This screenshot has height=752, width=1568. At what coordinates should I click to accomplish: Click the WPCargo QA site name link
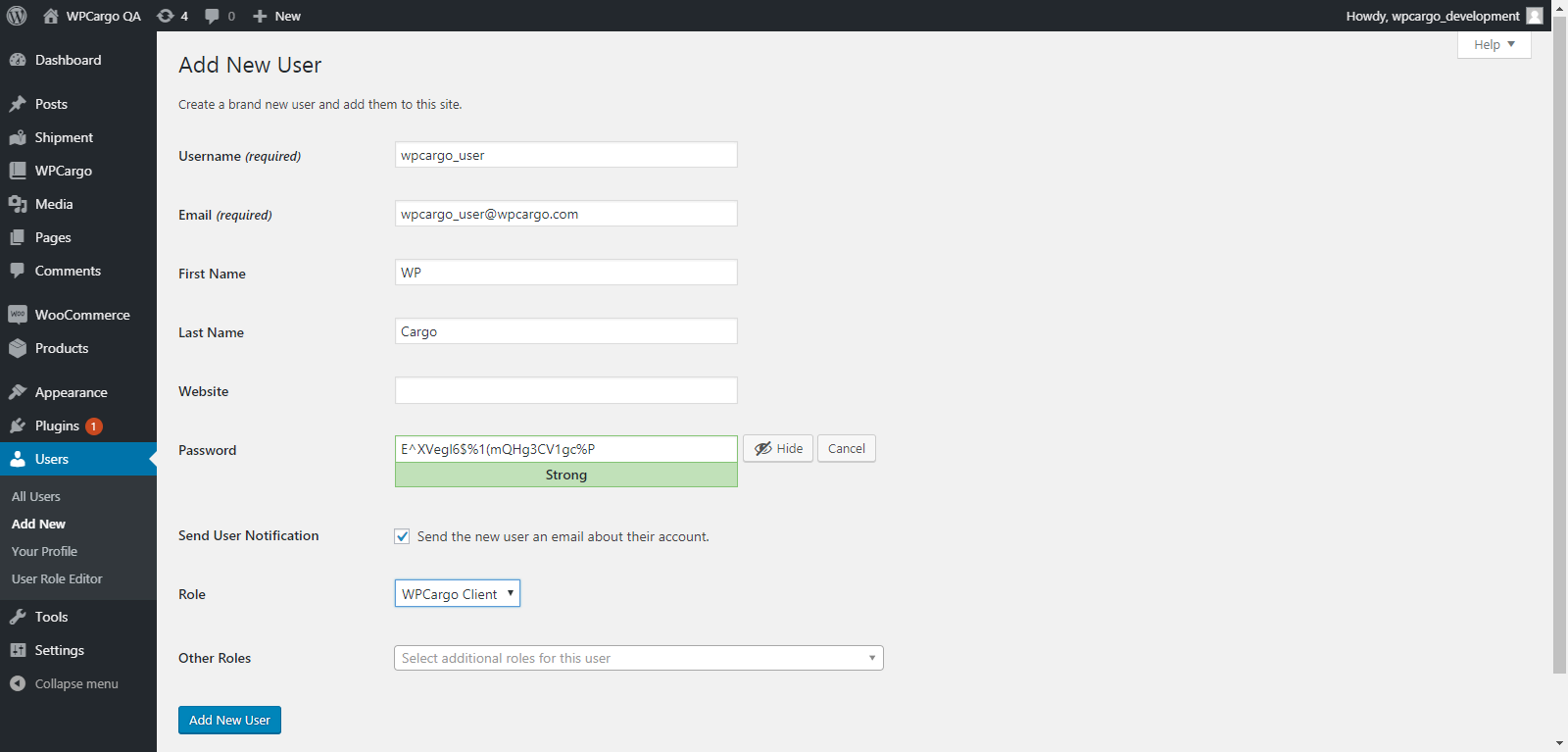[x=104, y=16]
